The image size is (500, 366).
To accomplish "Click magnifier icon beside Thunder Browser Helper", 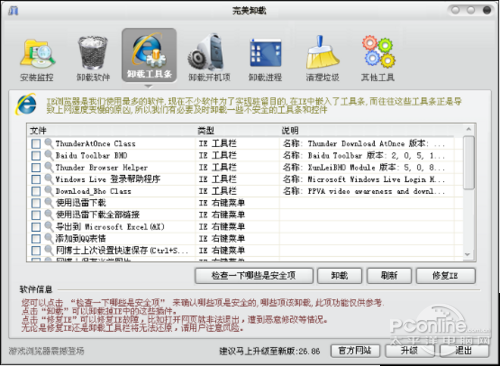I will click(49, 167).
